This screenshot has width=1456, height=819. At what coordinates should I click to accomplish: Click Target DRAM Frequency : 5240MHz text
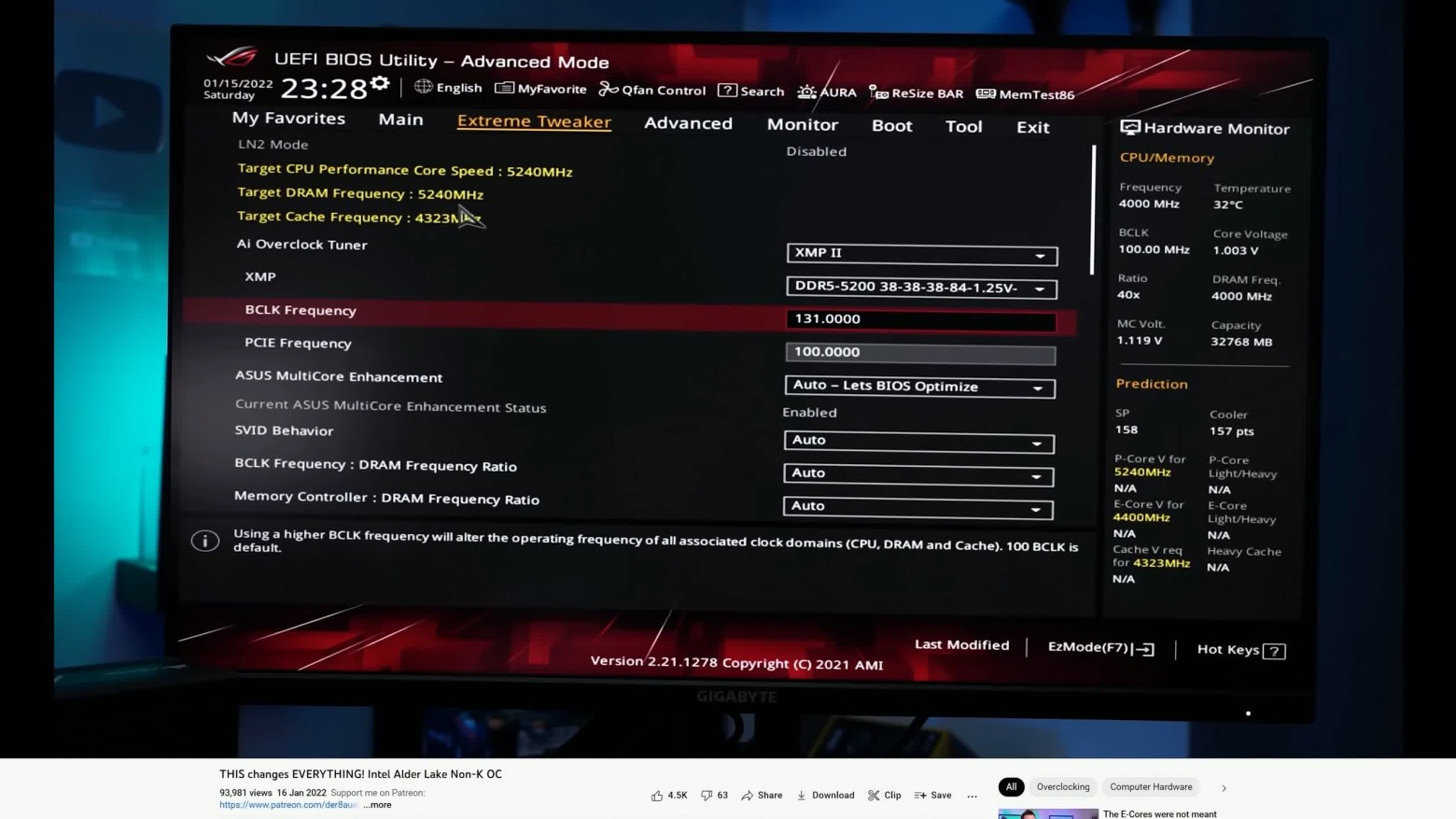(360, 193)
